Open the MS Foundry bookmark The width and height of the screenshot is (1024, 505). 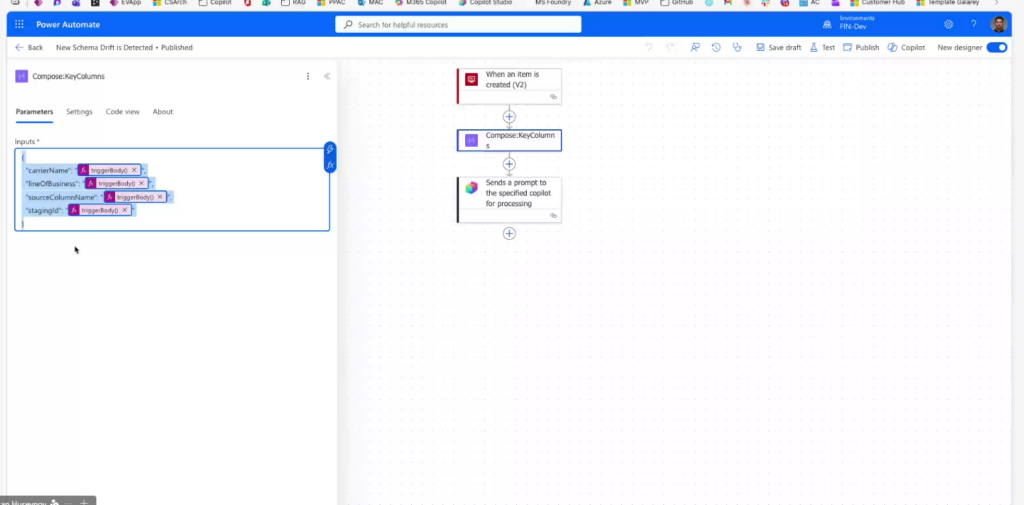(x=552, y=3)
